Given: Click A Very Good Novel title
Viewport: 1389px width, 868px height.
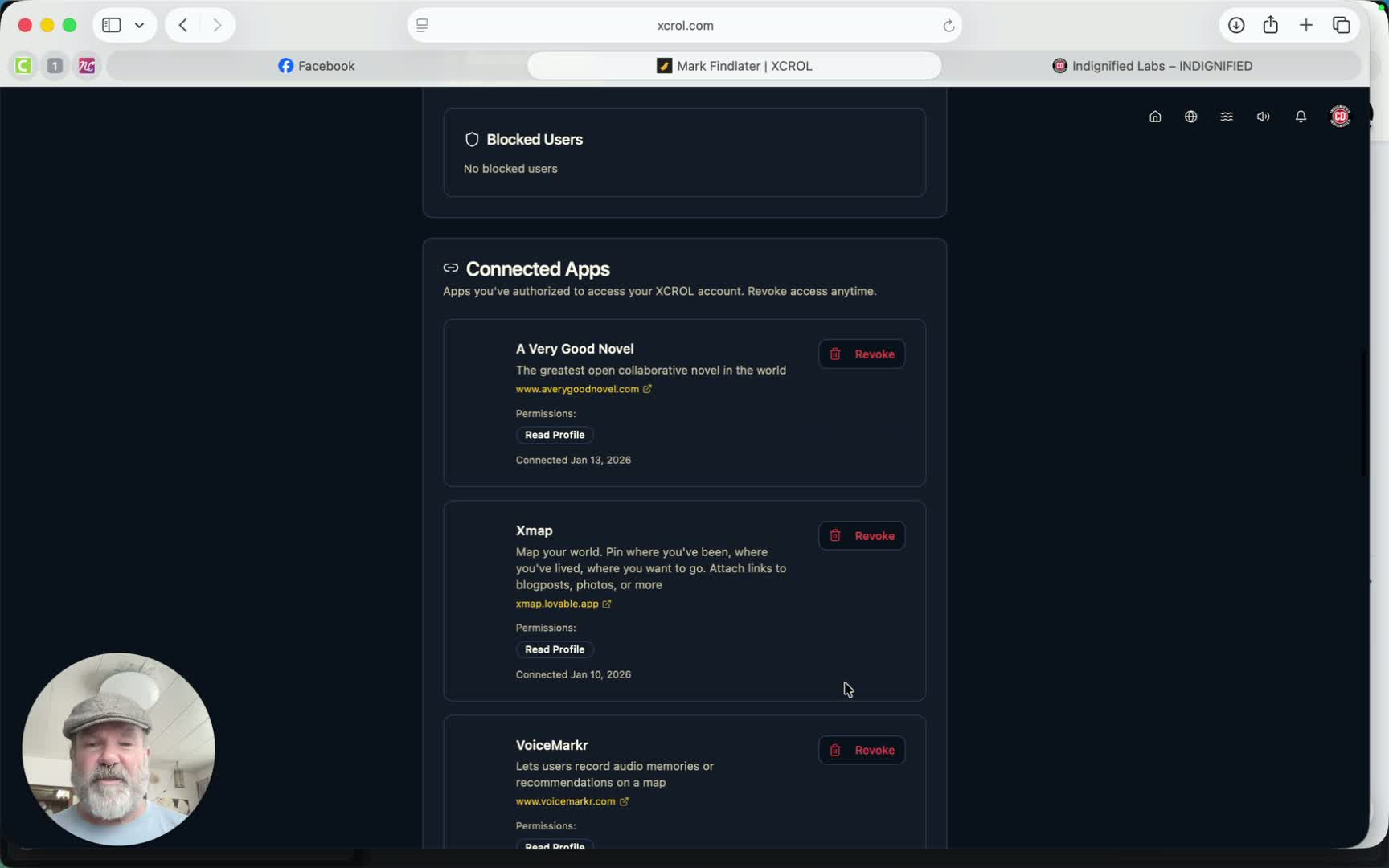Looking at the screenshot, I should pyautogui.click(x=575, y=349).
